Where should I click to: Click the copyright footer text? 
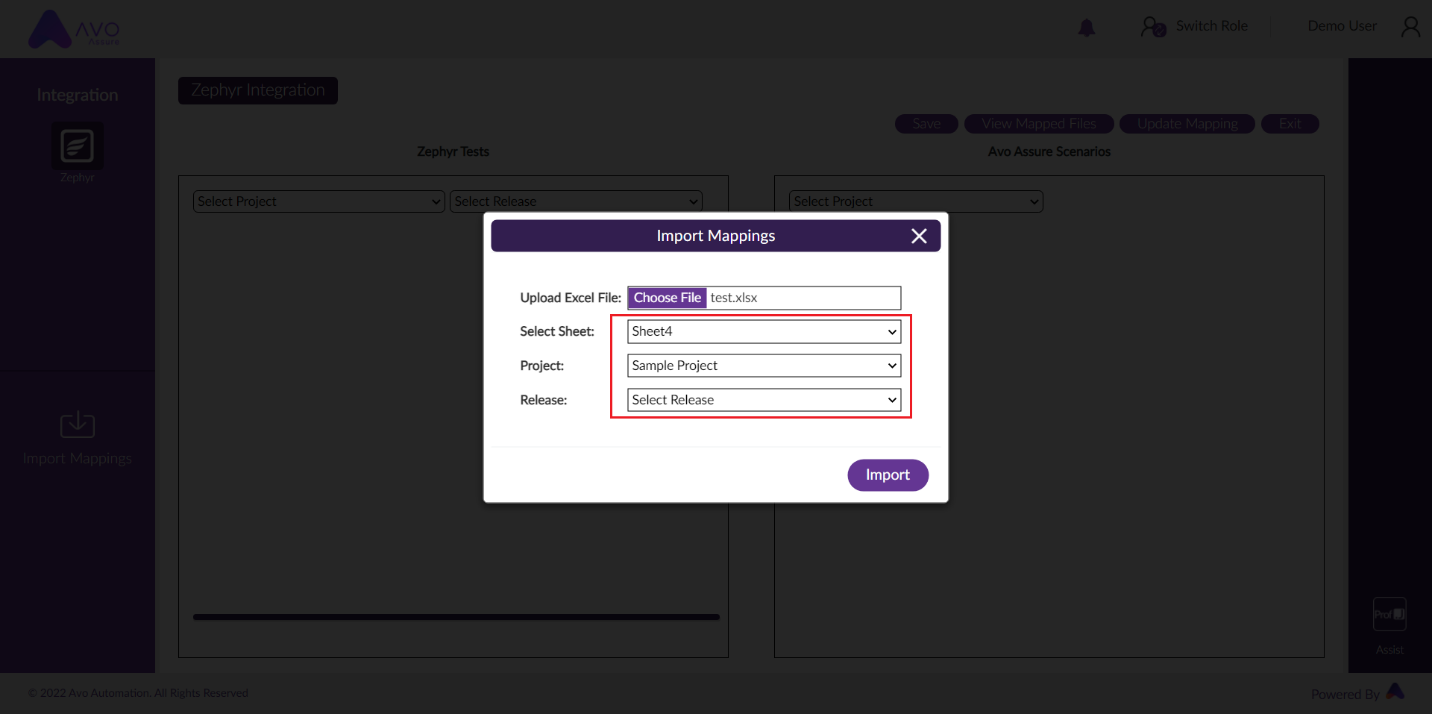tap(138, 693)
